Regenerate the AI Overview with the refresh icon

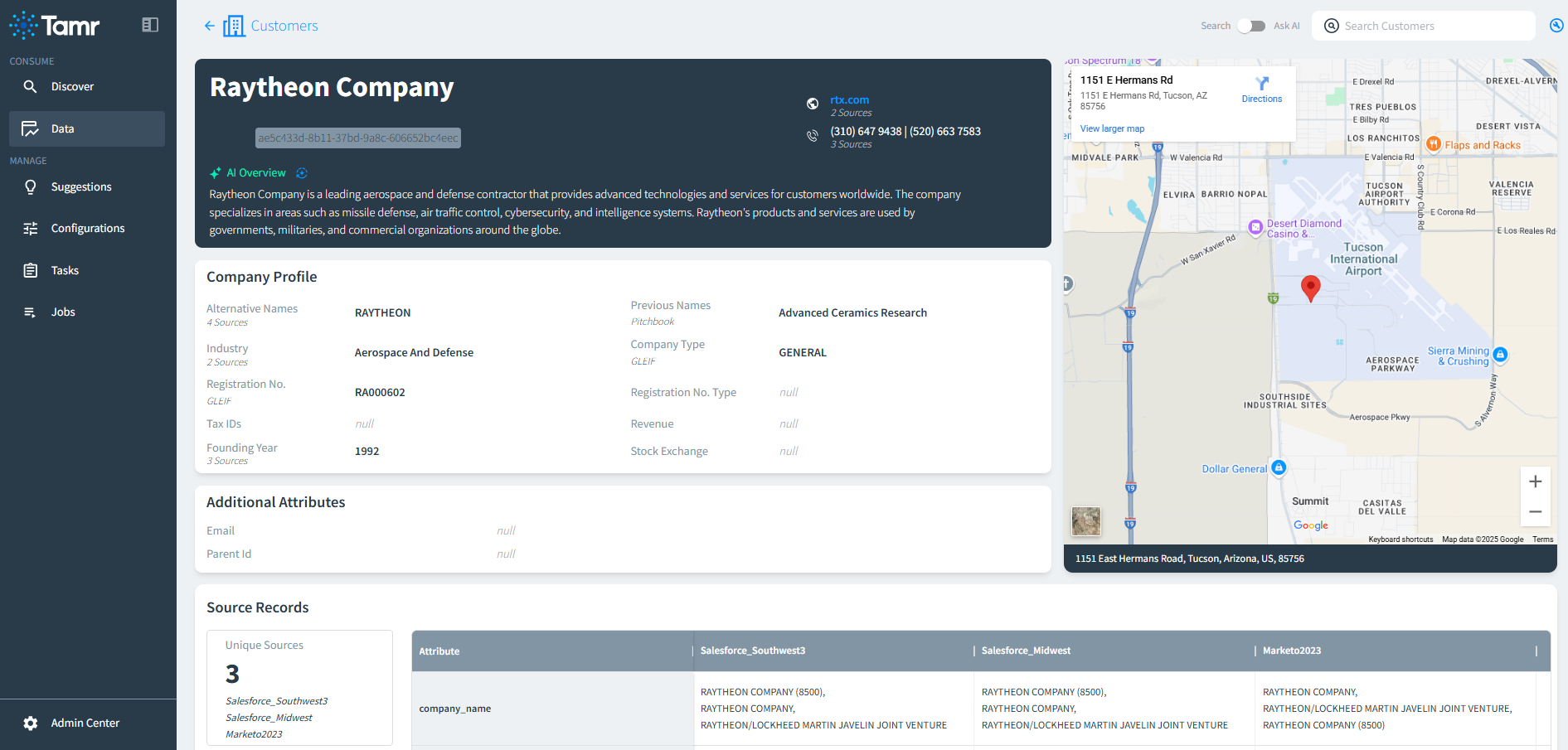(x=302, y=173)
